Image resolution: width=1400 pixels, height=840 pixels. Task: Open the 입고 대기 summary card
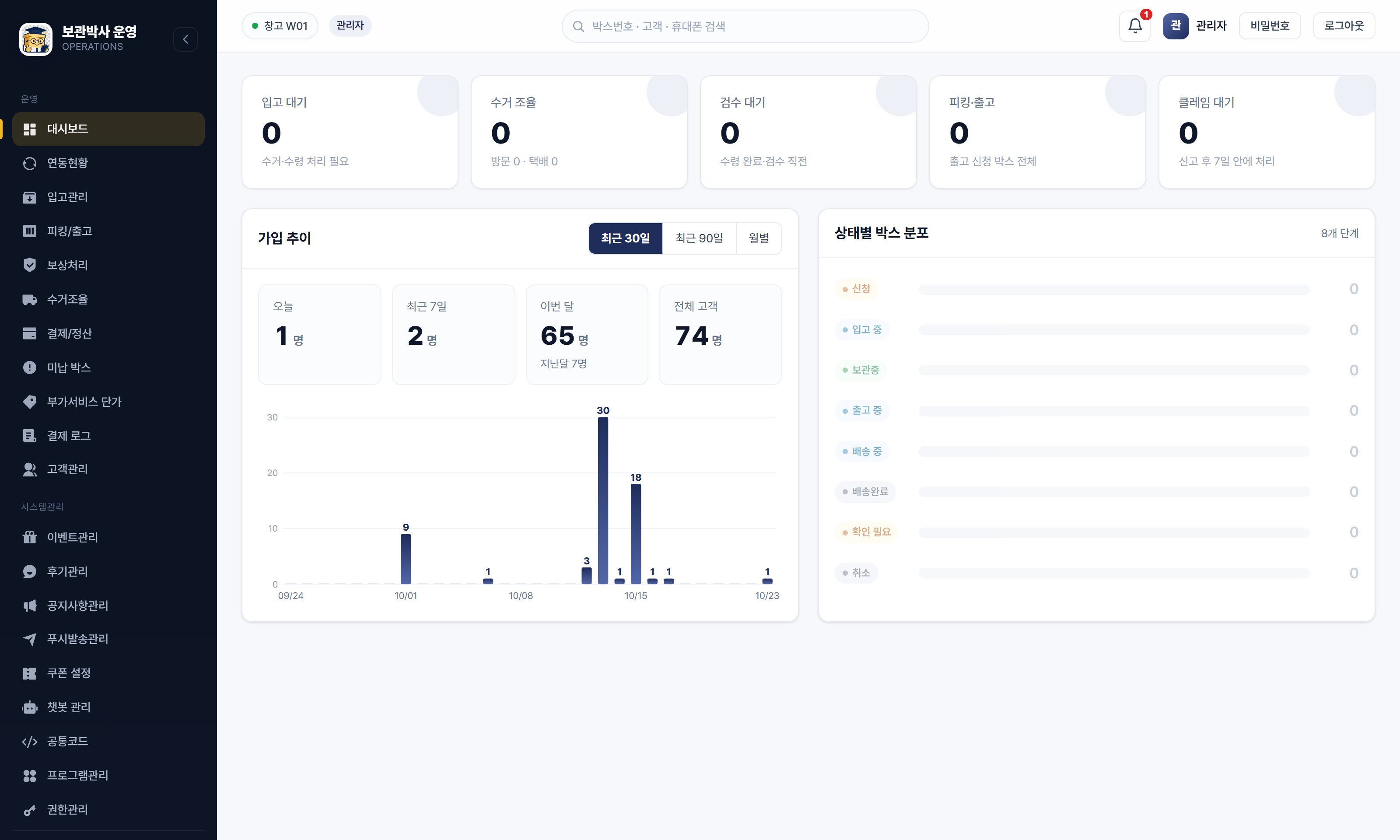[x=350, y=132]
